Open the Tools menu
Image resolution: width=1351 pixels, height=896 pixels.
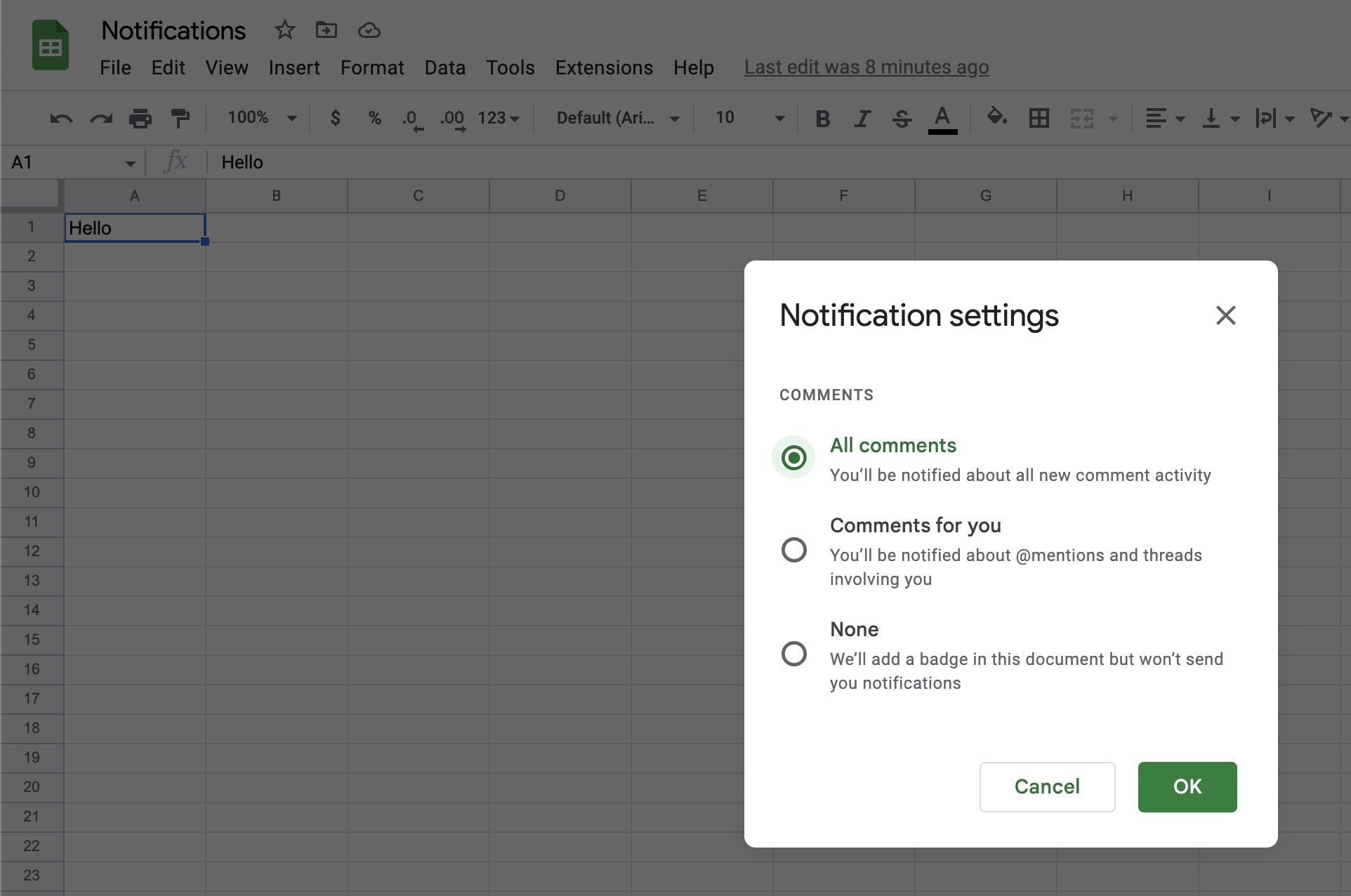click(510, 67)
